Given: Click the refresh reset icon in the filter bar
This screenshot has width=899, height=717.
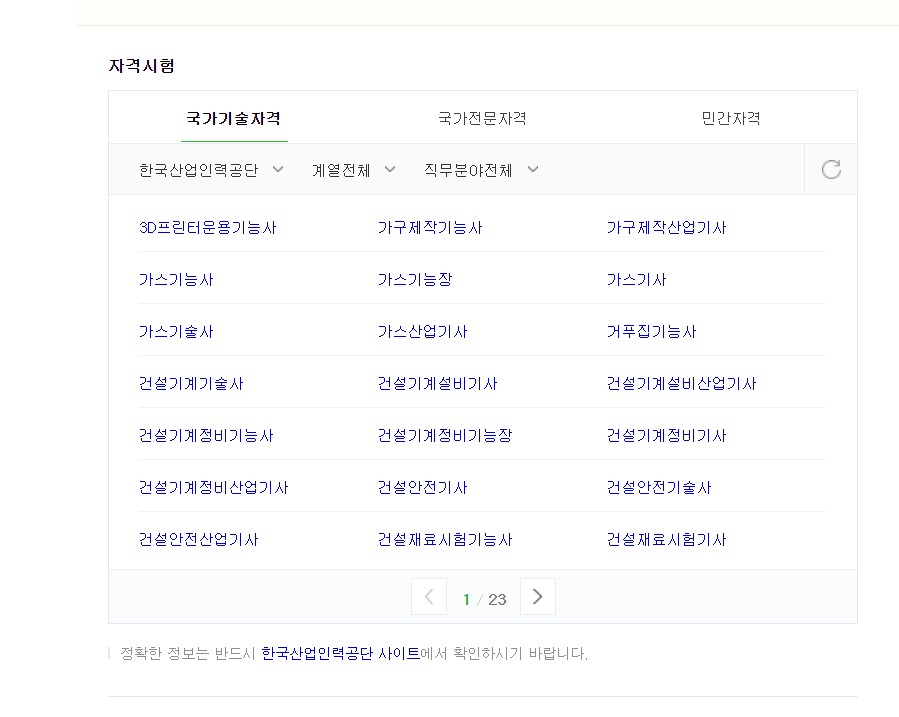Looking at the screenshot, I should [x=831, y=170].
